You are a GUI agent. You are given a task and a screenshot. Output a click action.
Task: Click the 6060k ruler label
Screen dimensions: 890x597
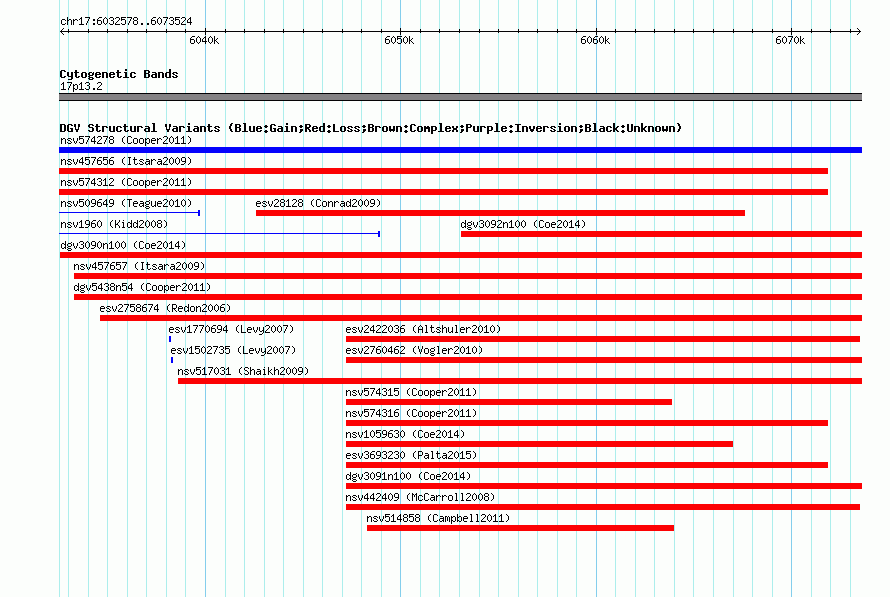point(595,40)
